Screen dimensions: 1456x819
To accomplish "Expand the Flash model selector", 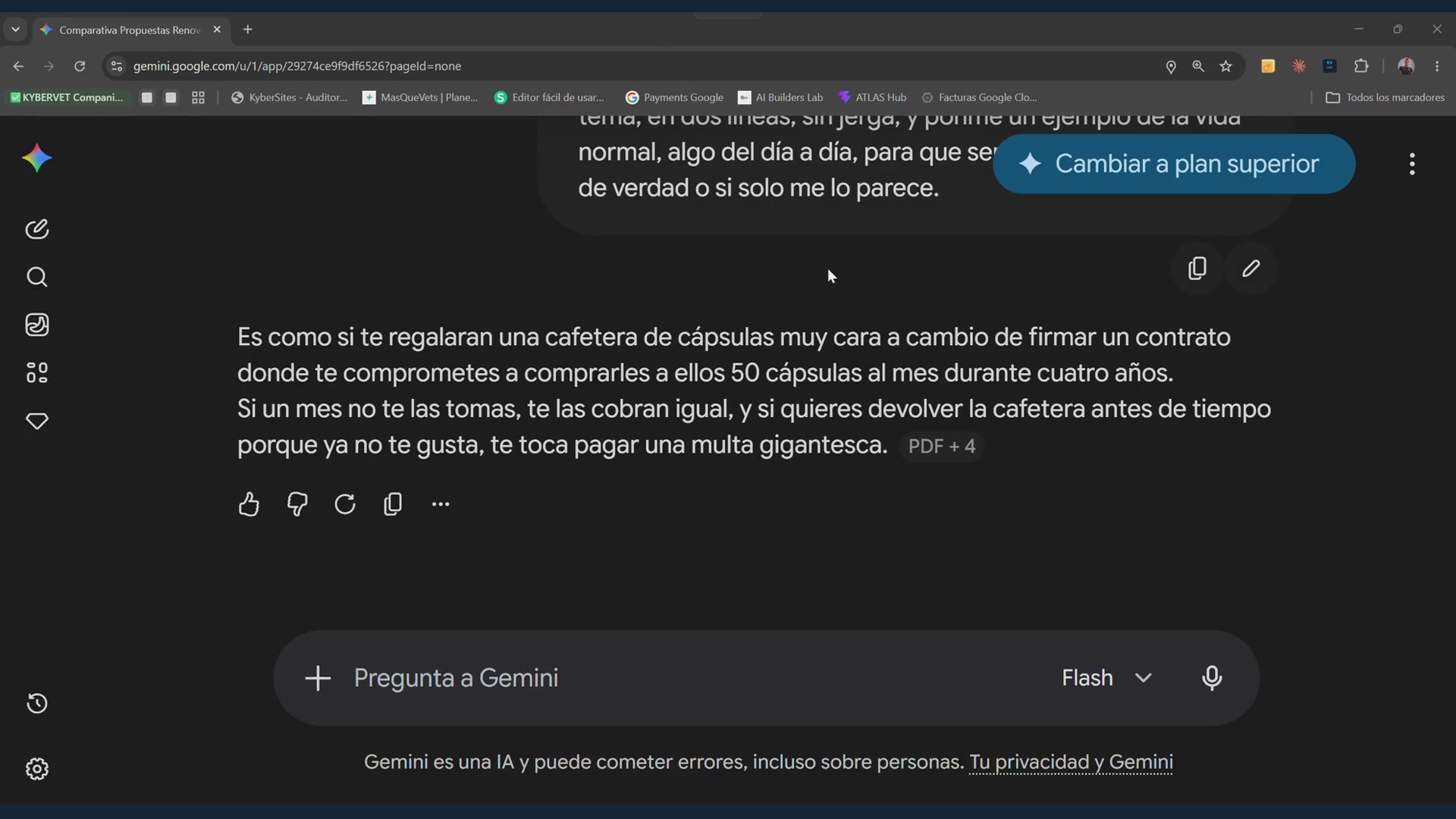I will 1106,678.
